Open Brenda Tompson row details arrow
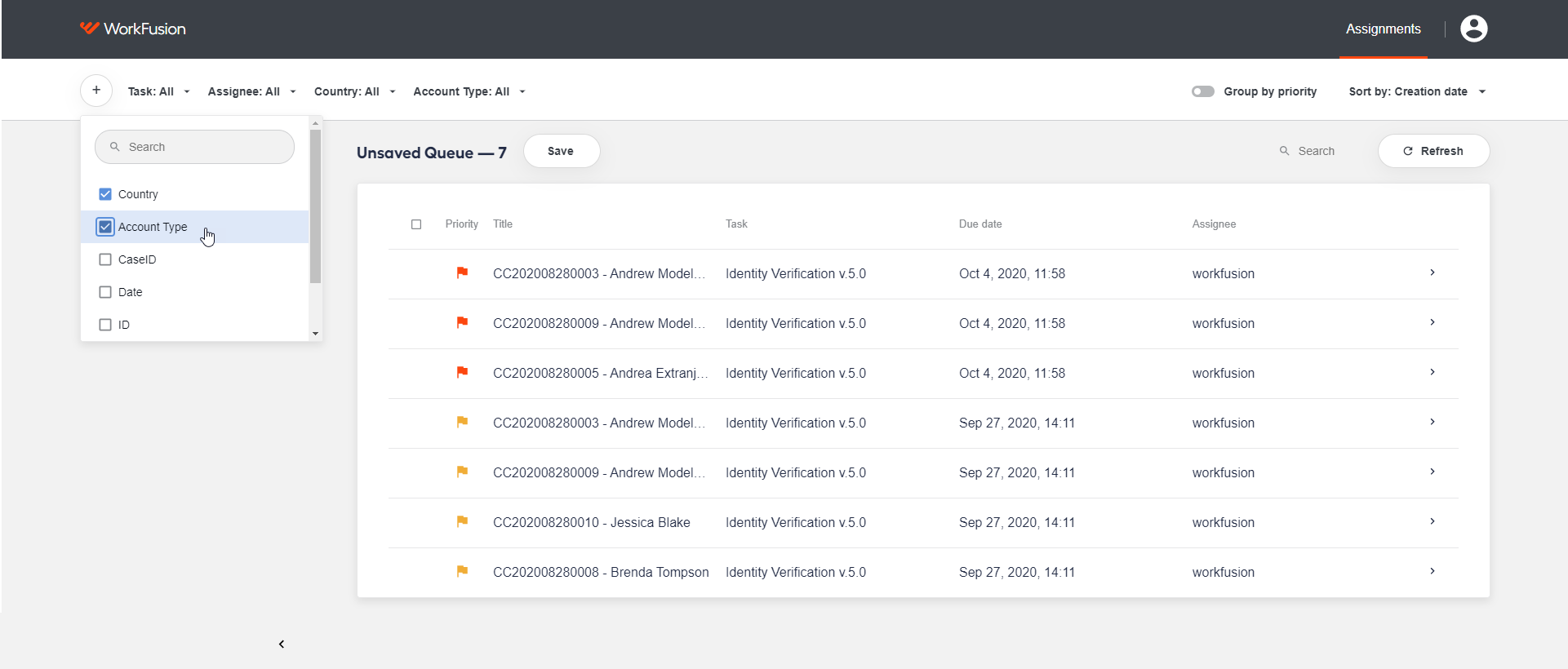1568x669 pixels. (x=1433, y=571)
